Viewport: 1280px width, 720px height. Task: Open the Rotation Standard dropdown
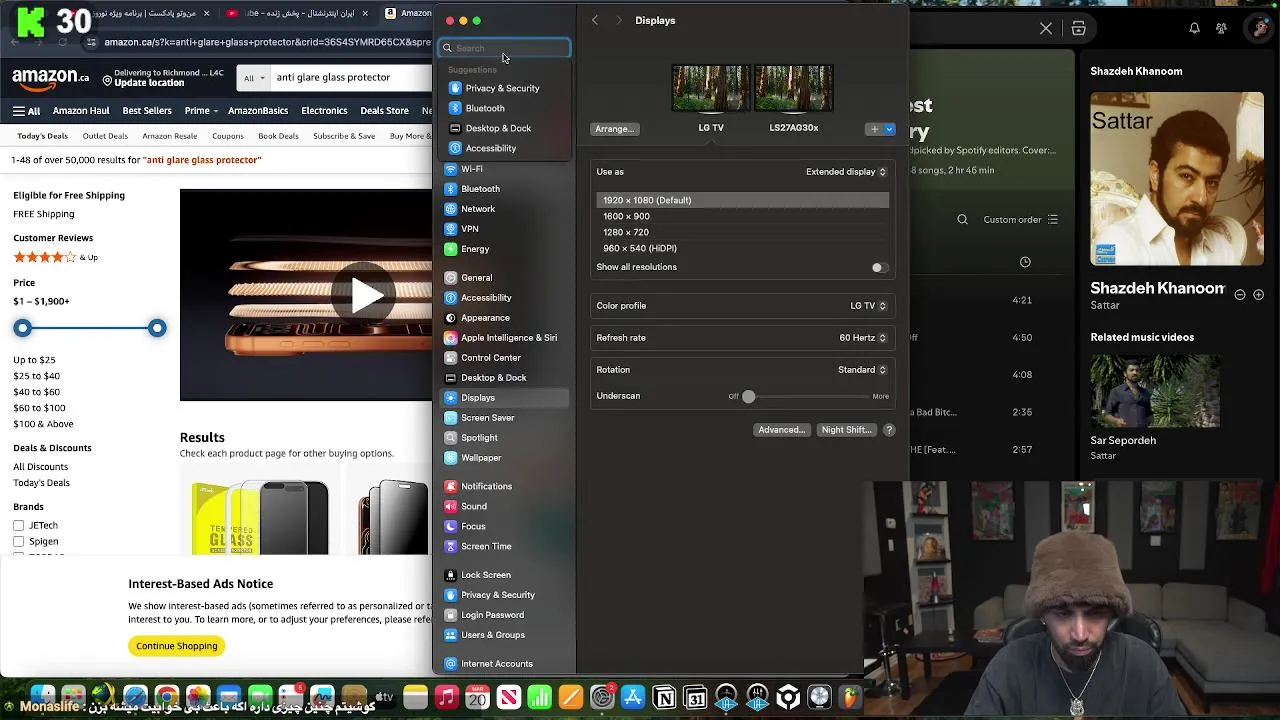[862, 370]
